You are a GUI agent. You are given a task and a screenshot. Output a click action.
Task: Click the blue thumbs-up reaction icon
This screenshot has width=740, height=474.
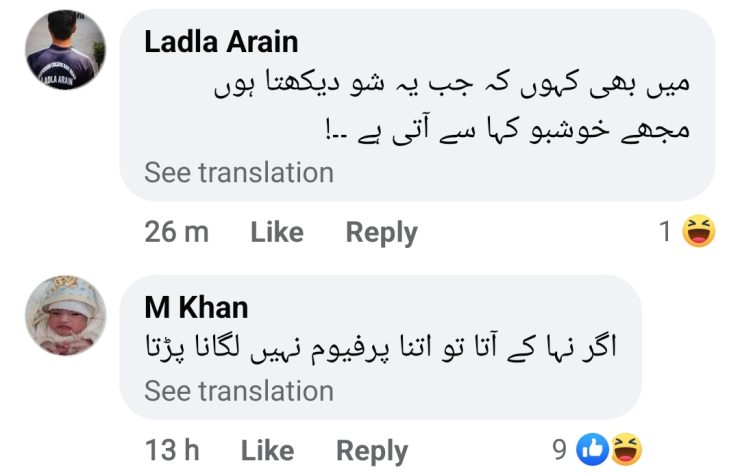point(594,450)
